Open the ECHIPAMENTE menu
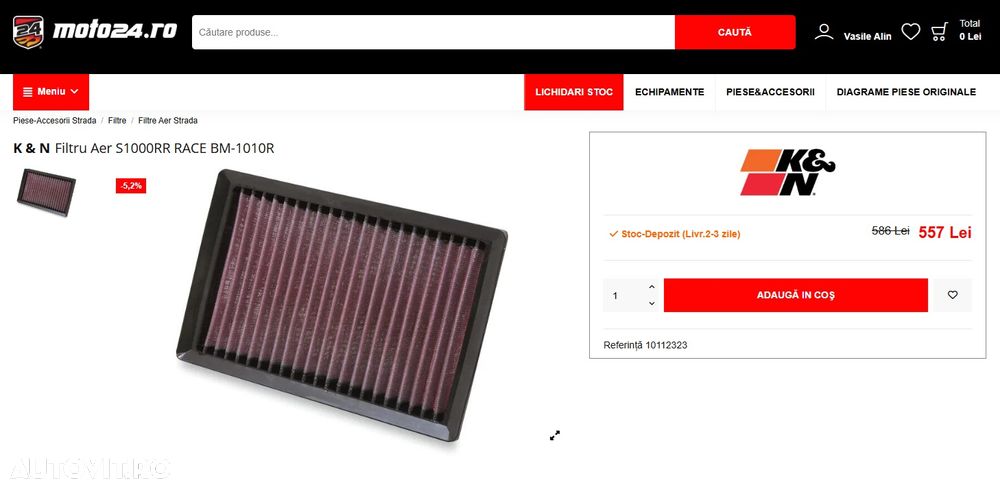The image size is (1000, 489). [670, 92]
